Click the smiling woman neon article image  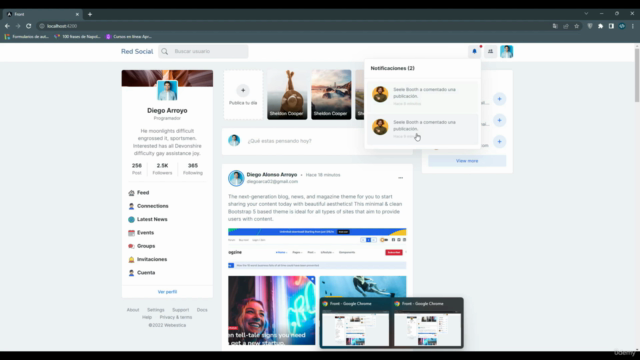pos(271,310)
